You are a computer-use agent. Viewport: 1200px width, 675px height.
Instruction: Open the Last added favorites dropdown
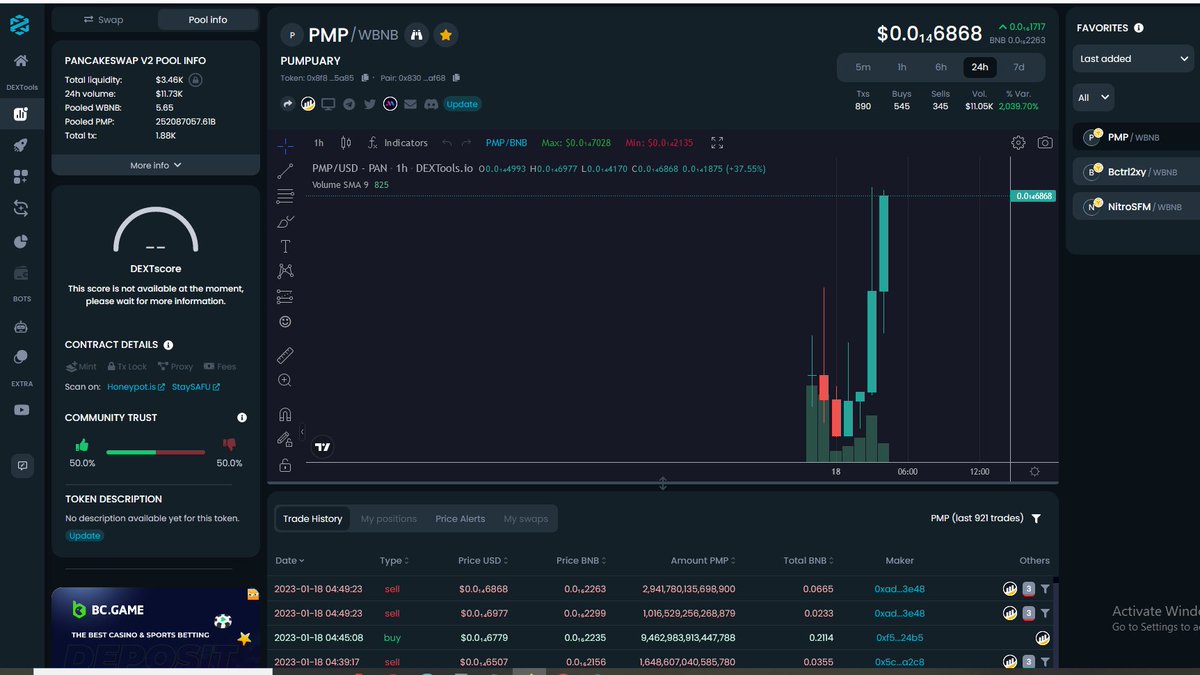click(x=1133, y=59)
